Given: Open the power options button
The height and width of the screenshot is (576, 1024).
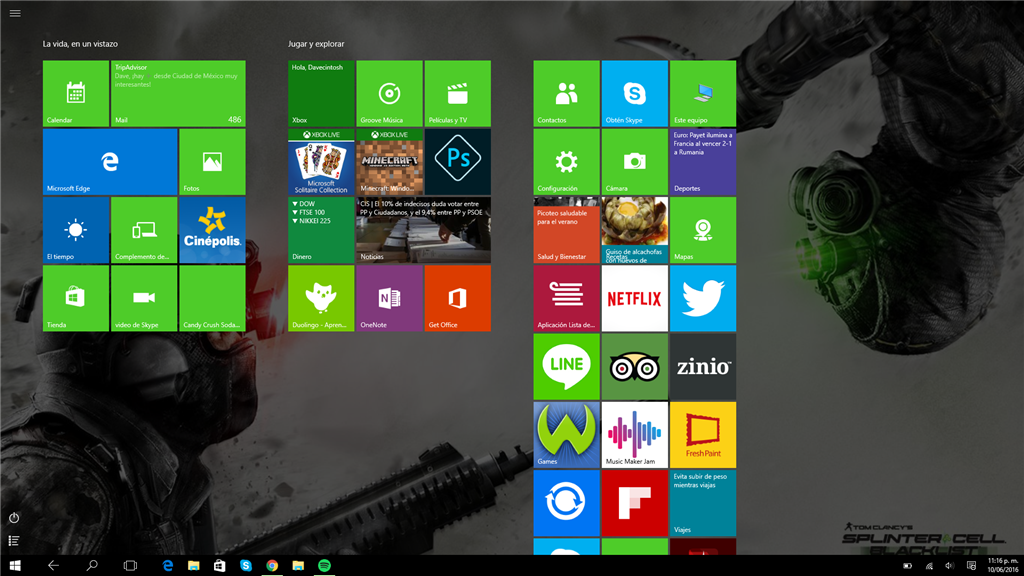Looking at the screenshot, I should pos(14,518).
